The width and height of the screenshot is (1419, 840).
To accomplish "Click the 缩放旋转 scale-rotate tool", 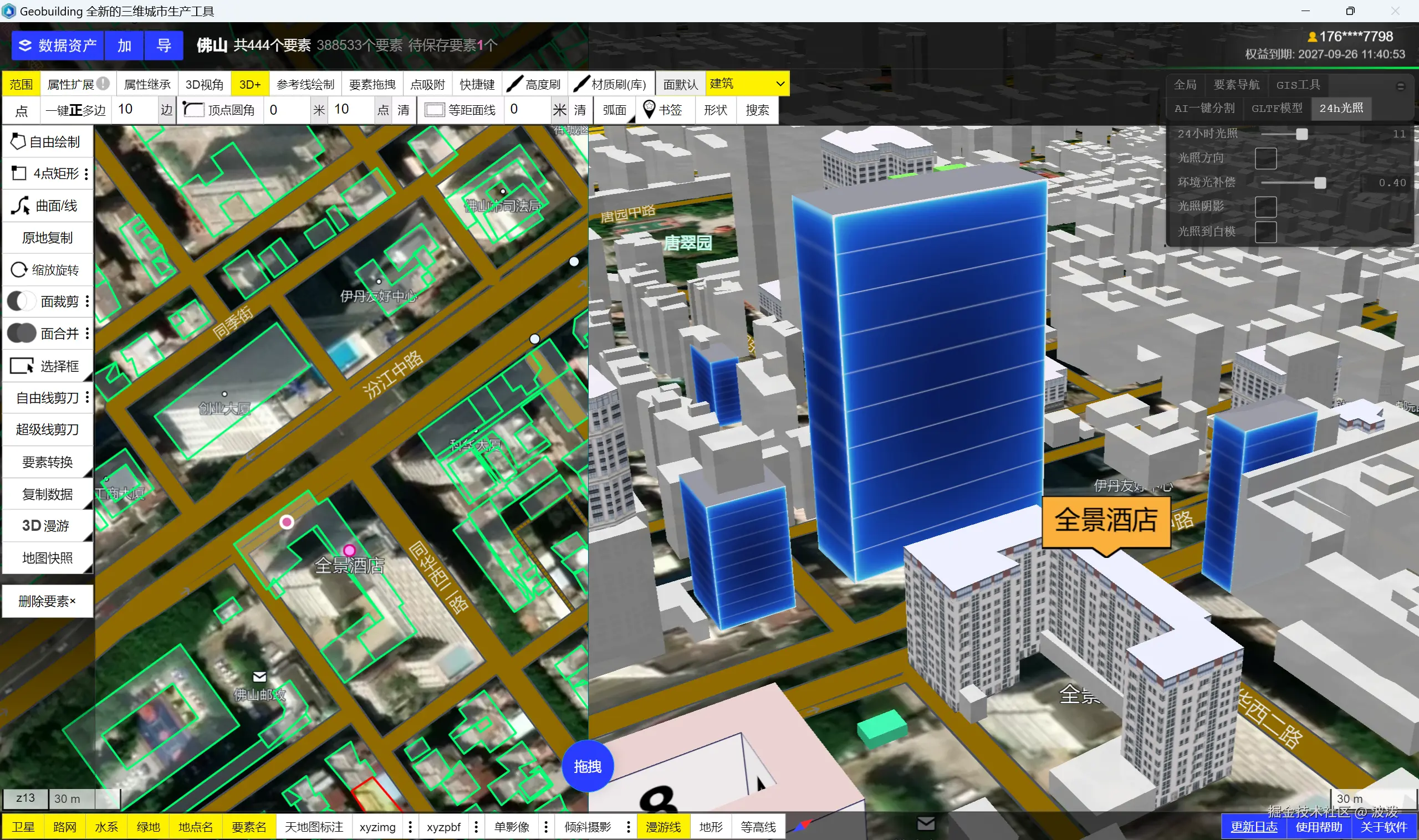I will coord(48,270).
